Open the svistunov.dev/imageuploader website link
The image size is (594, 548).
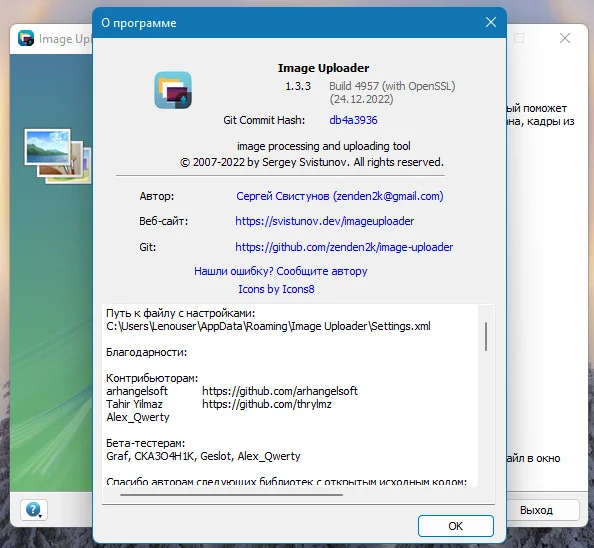click(325, 221)
